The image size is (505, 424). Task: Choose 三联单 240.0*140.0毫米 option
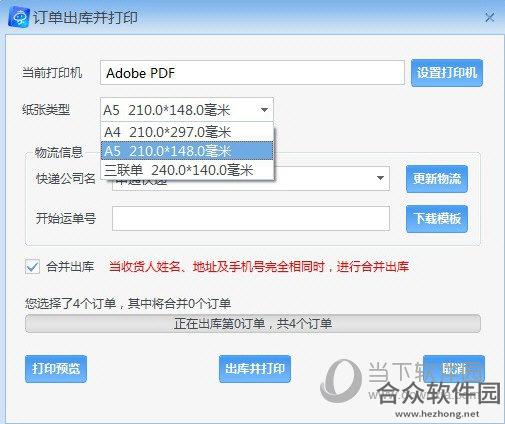coord(187,170)
